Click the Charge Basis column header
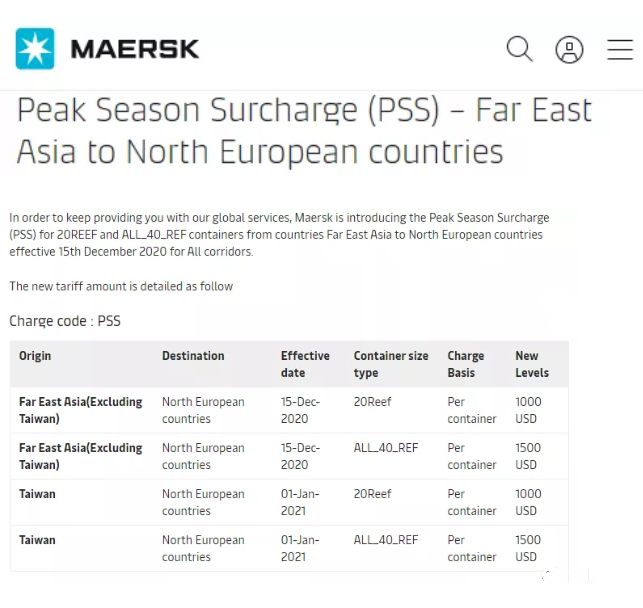Image resolution: width=643 pixels, height=608 pixels. (x=466, y=364)
